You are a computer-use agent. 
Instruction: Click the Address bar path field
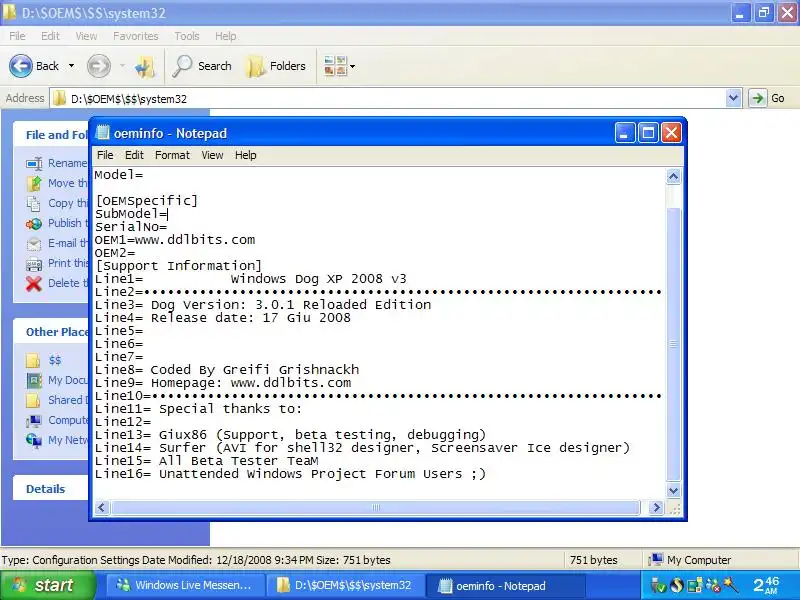(x=388, y=98)
